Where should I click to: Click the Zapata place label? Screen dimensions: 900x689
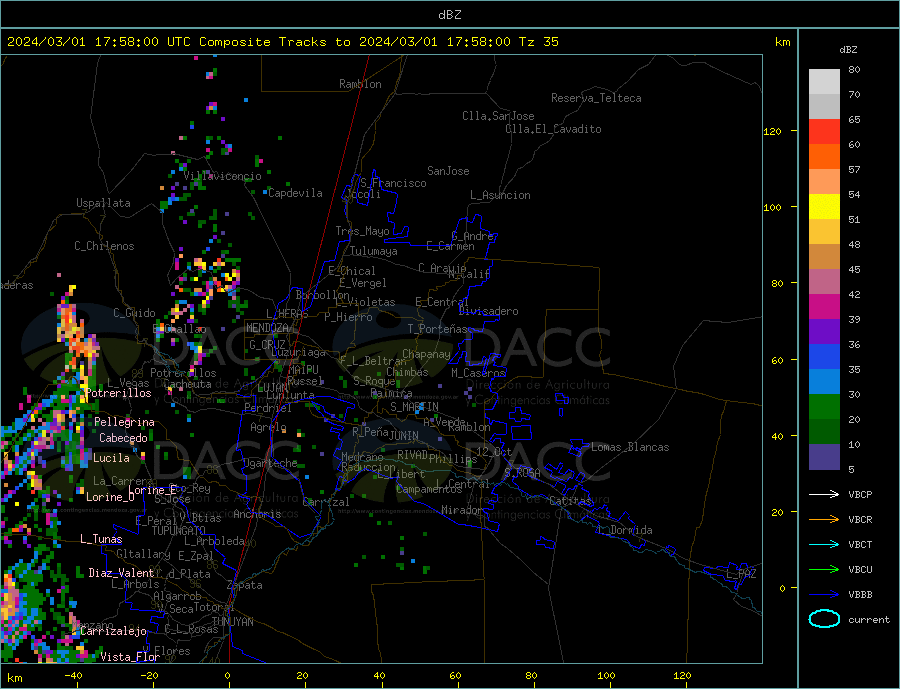[x=245, y=585]
